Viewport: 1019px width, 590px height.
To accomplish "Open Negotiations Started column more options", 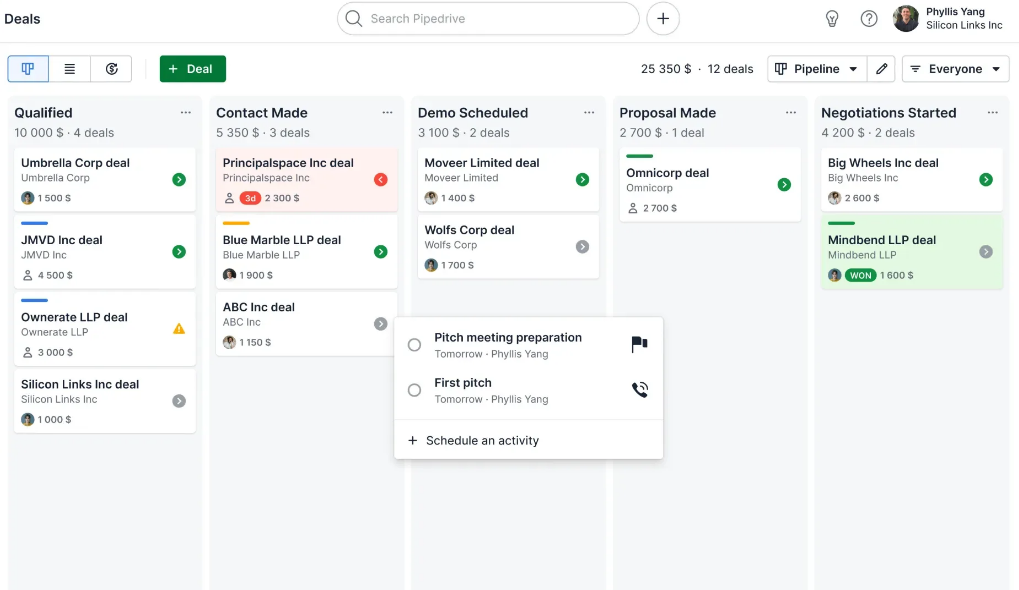I will [x=992, y=112].
